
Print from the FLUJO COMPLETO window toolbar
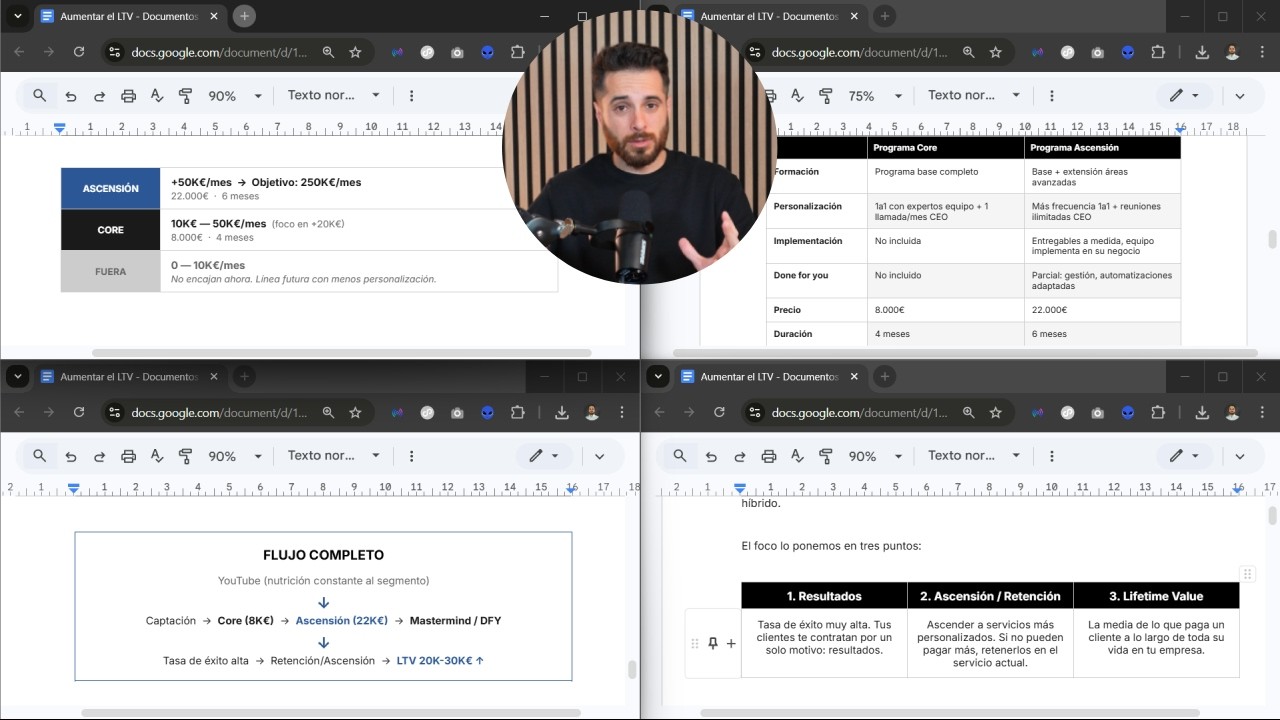pos(128,456)
